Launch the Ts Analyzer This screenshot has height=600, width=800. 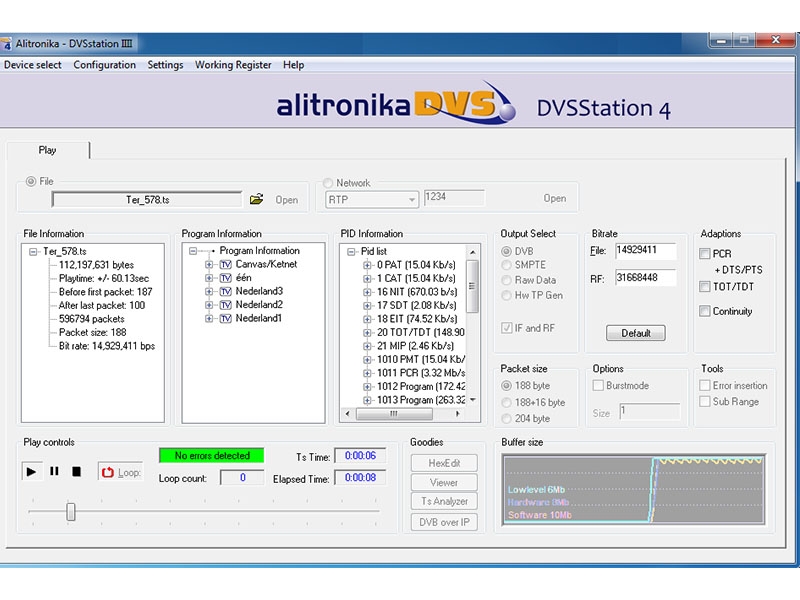point(444,502)
